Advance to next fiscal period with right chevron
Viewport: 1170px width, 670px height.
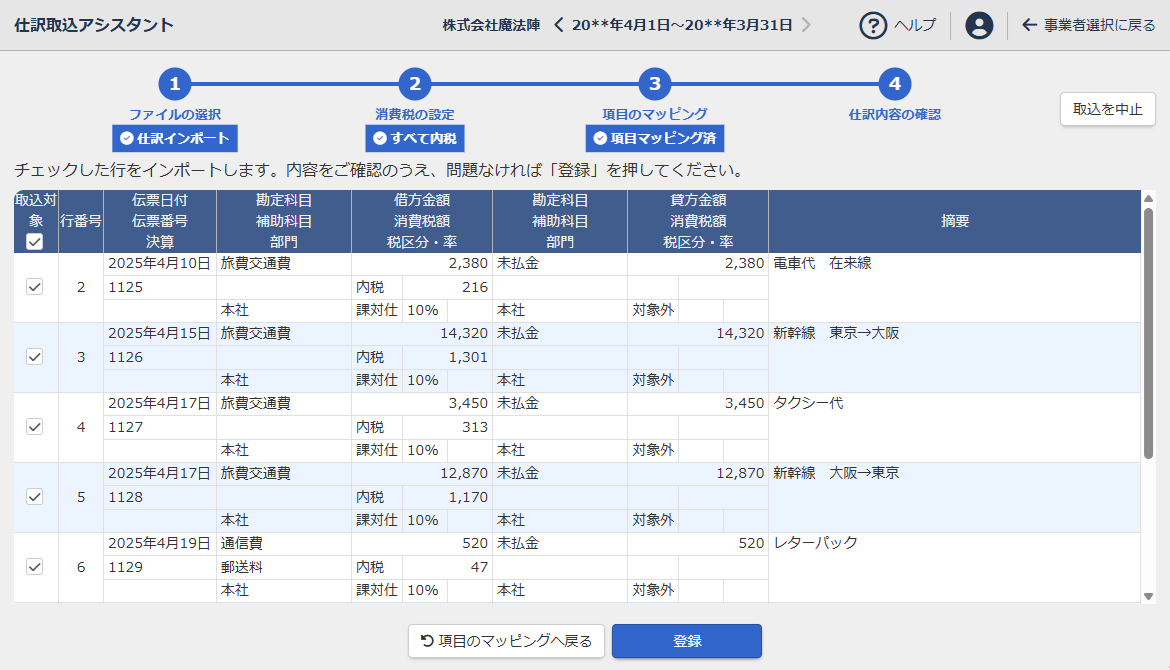coord(806,25)
